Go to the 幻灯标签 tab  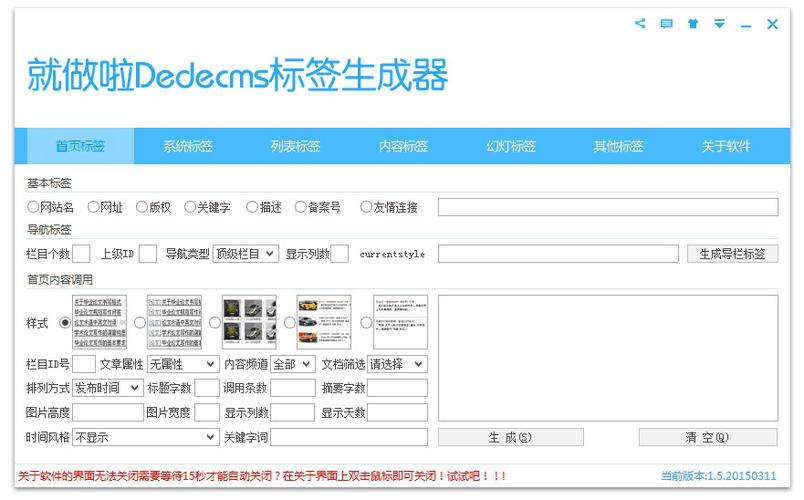coord(511,146)
